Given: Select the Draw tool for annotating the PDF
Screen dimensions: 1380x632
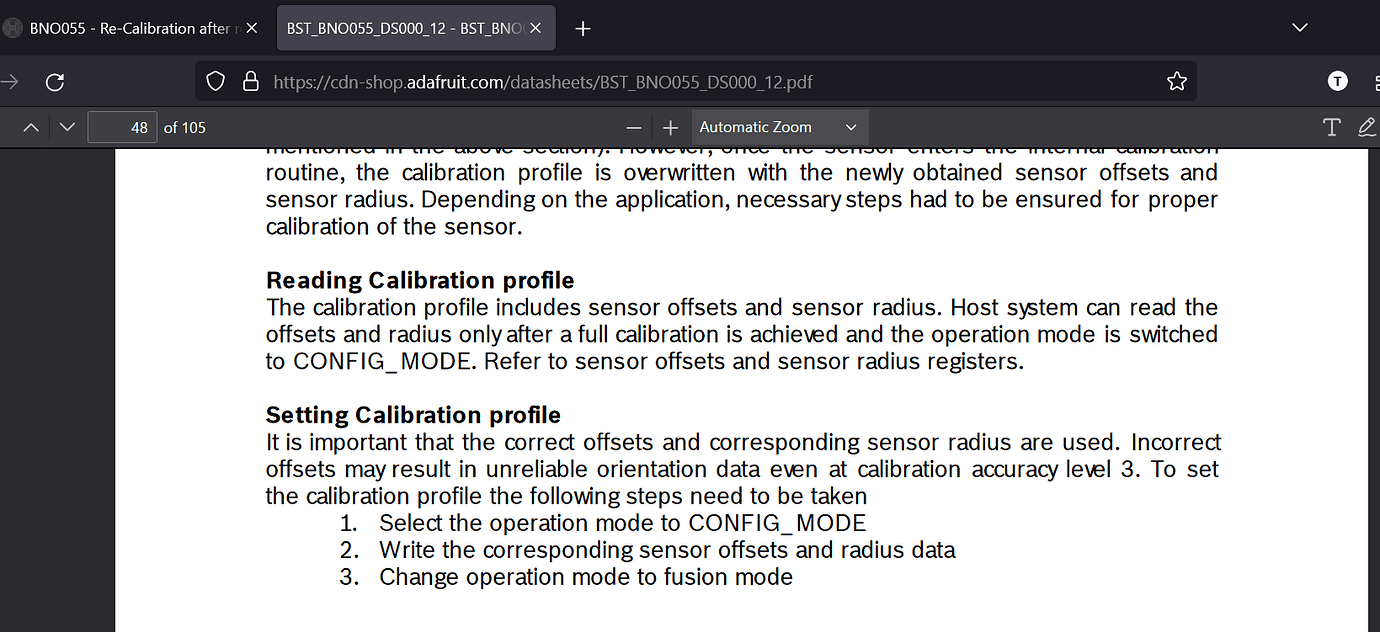Looking at the screenshot, I should coord(1366,127).
